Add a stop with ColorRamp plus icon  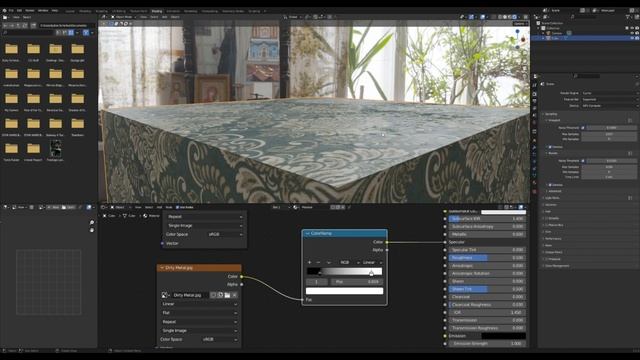(x=309, y=262)
